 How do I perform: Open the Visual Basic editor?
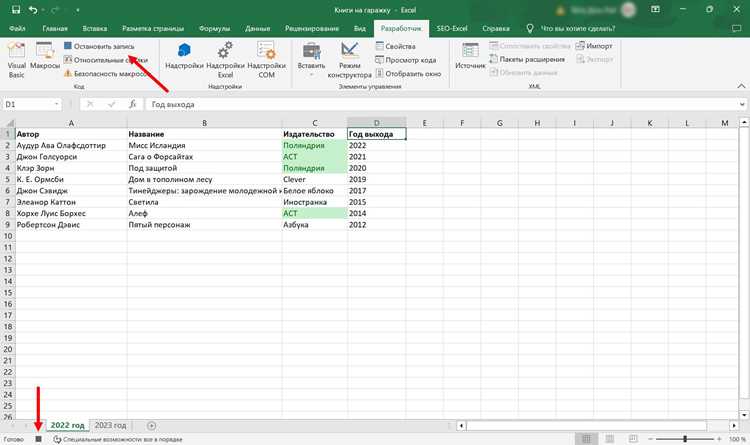(x=16, y=60)
